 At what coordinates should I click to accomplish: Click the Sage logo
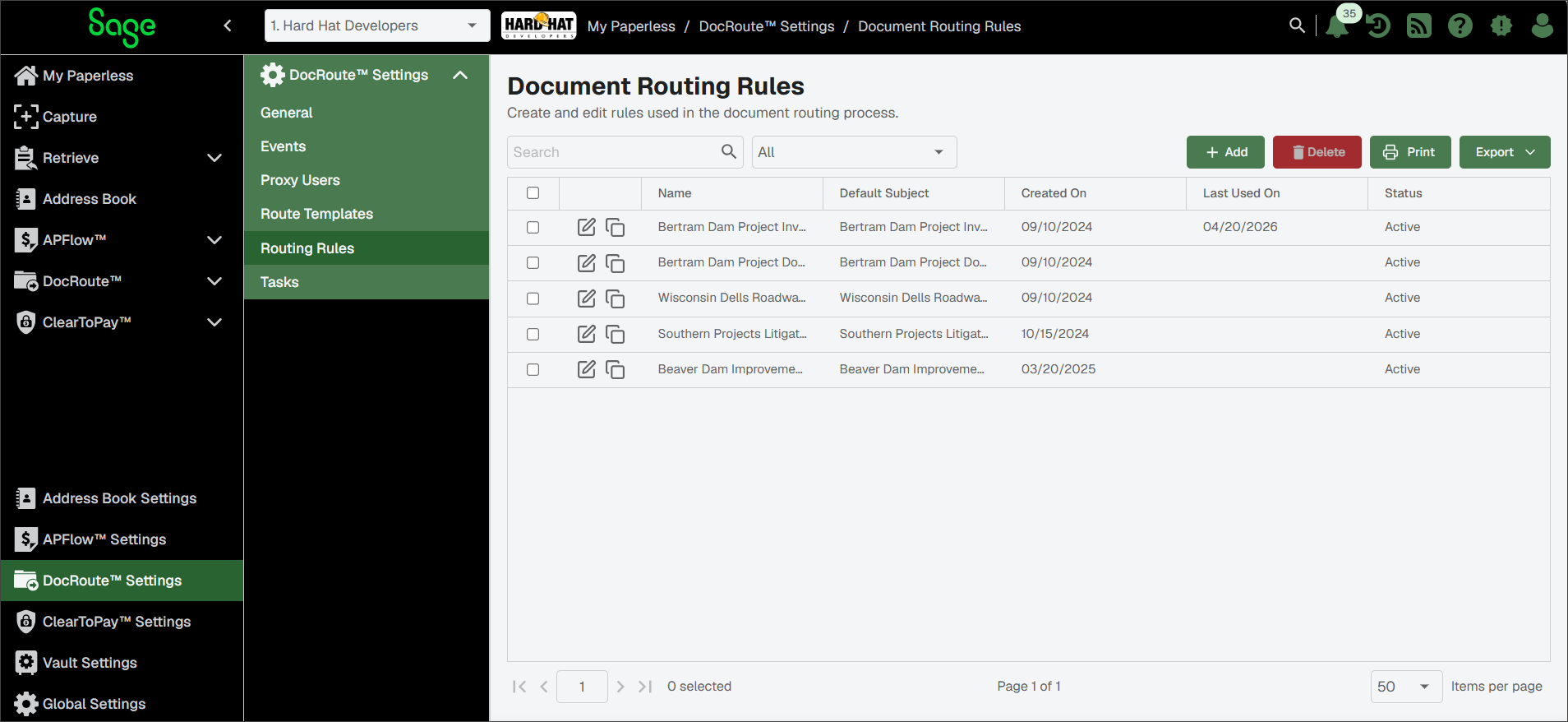point(122,26)
